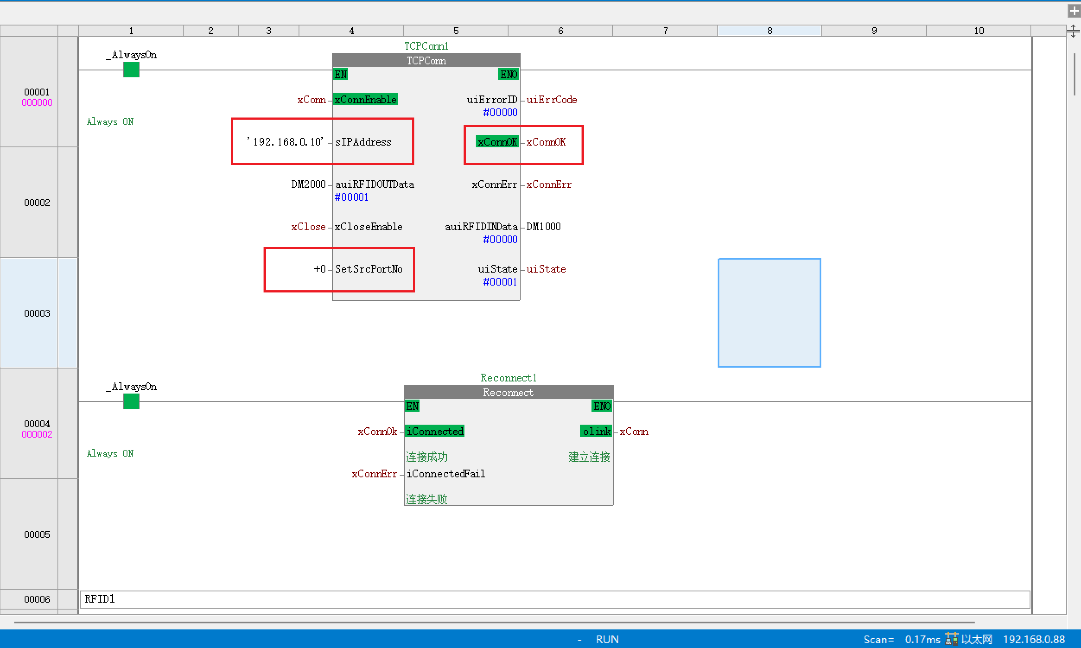Image resolution: width=1081 pixels, height=648 pixels.
Task: Click column header 5
Action: 456,30
